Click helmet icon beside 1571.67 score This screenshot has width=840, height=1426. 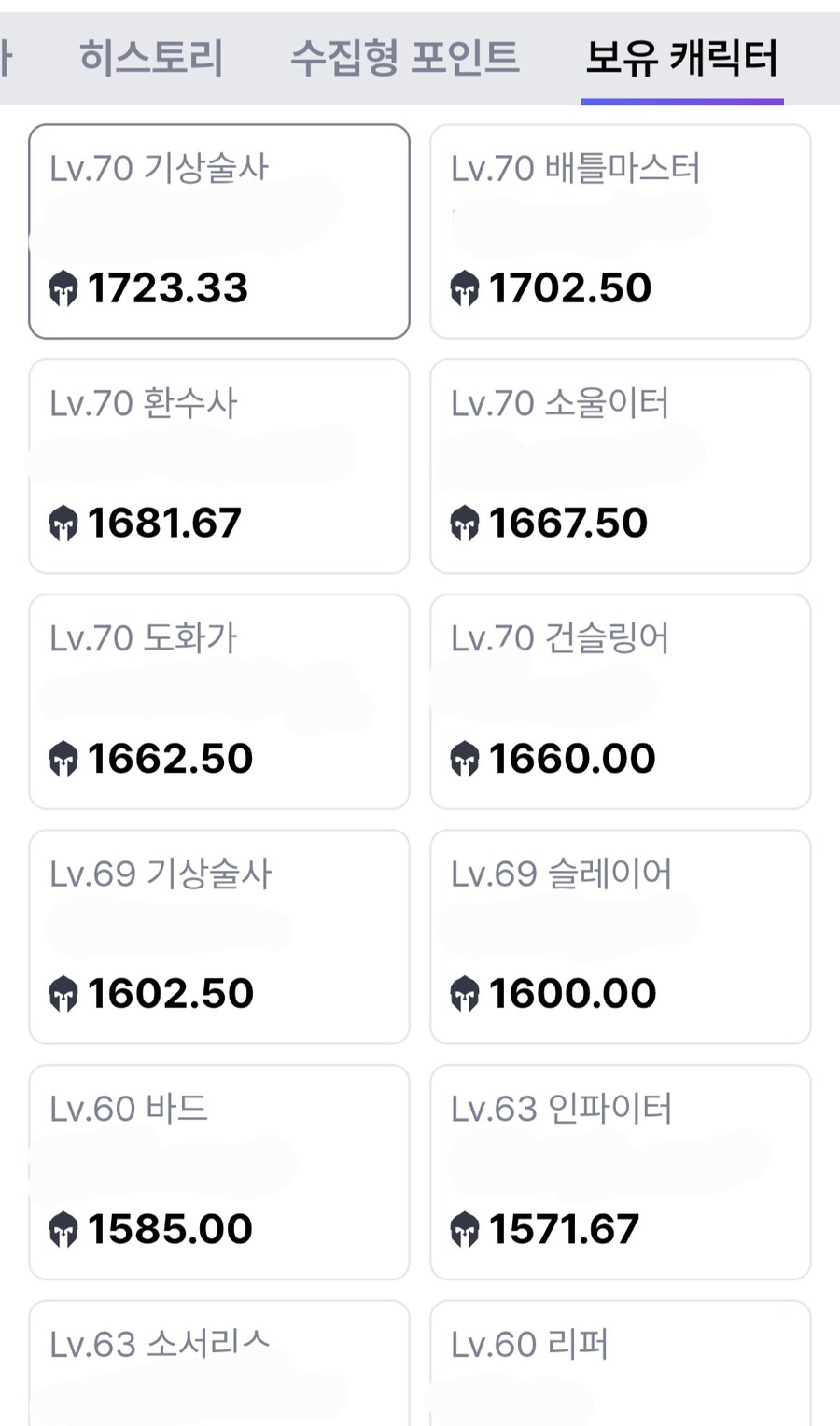click(464, 1229)
